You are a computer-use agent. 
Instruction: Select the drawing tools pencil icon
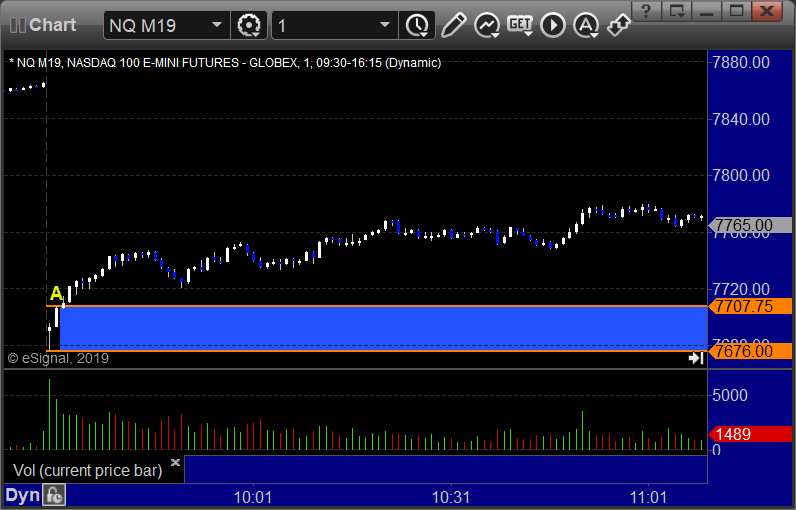tap(453, 25)
